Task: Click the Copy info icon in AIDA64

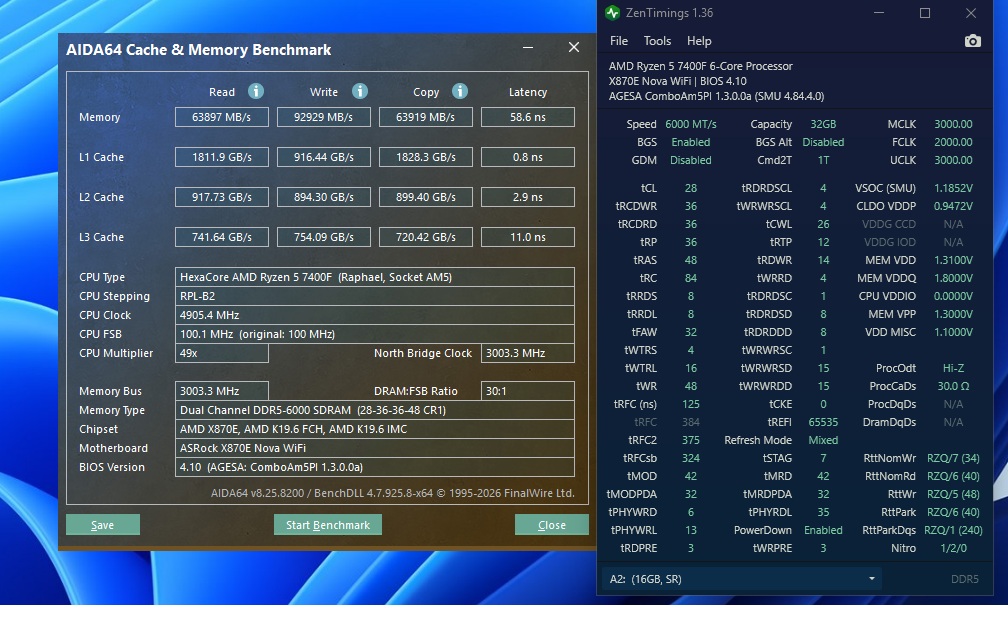Action: pyautogui.click(x=460, y=91)
